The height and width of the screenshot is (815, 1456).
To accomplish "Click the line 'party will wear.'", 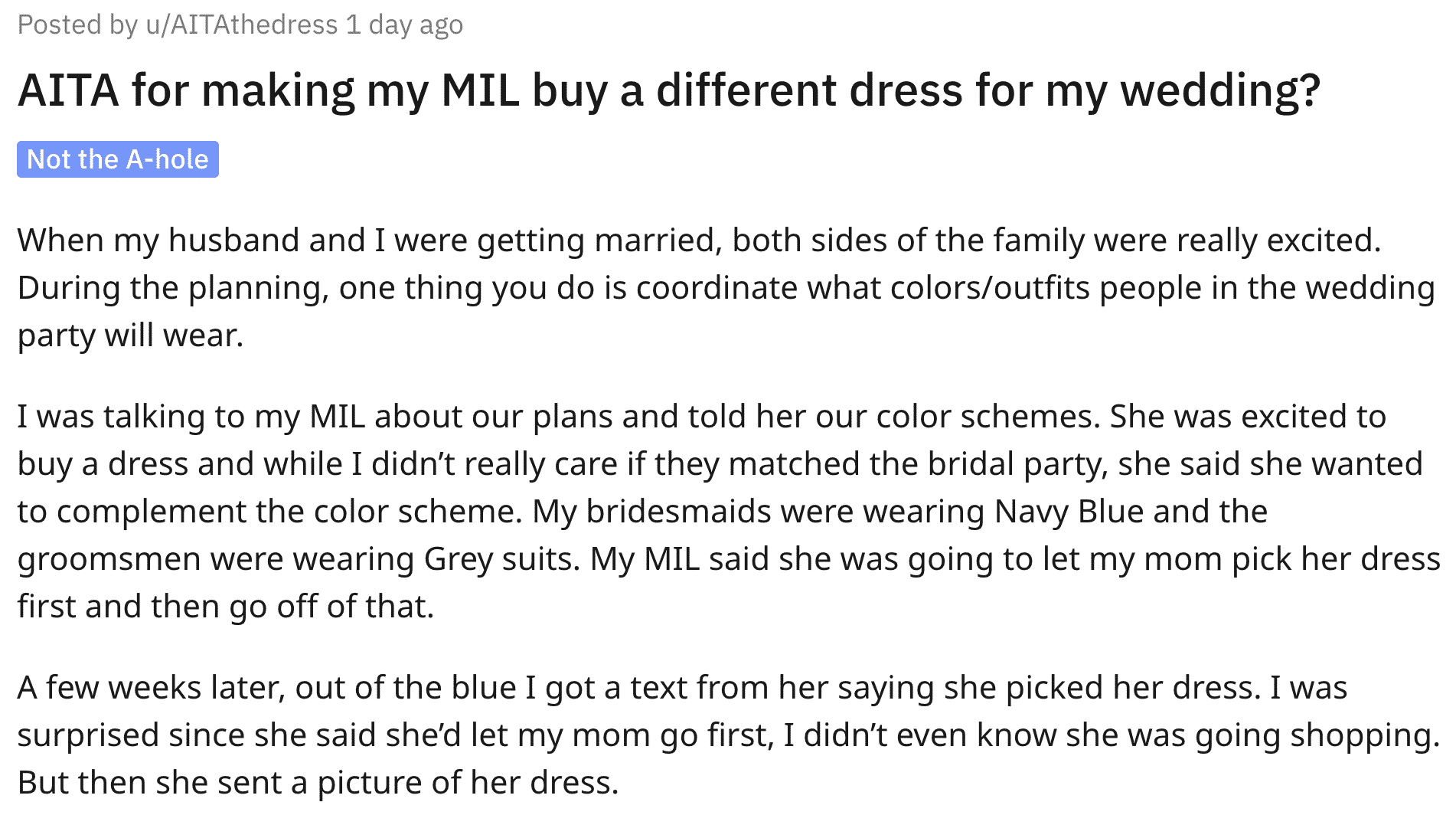I will 130,335.
